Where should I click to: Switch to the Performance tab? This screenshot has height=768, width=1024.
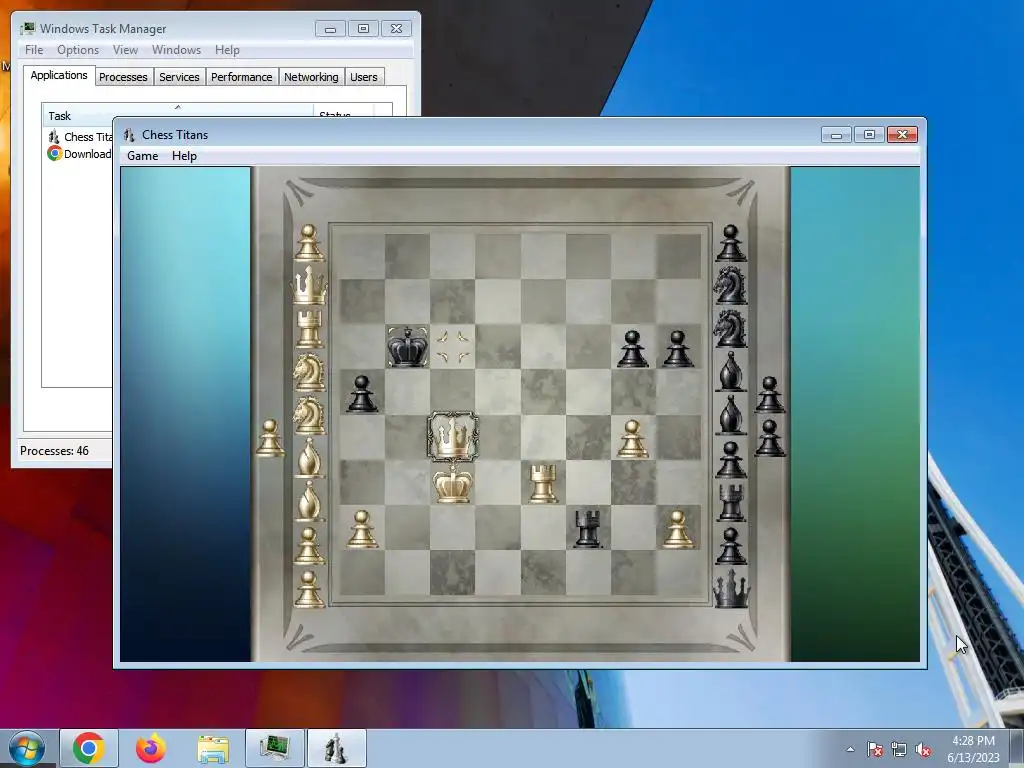pos(242,77)
